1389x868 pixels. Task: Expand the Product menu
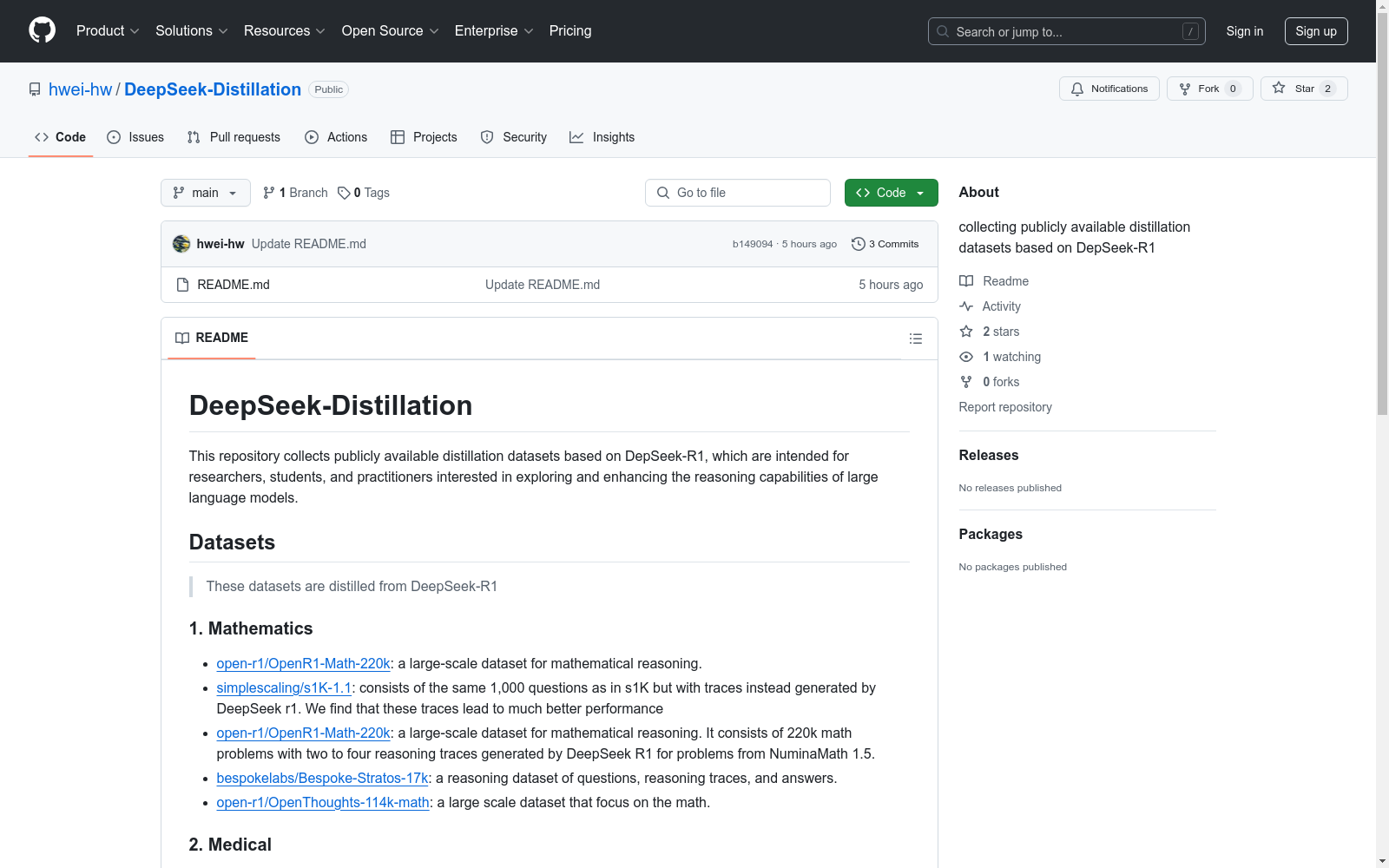pyautogui.click(x=108, y=30)
